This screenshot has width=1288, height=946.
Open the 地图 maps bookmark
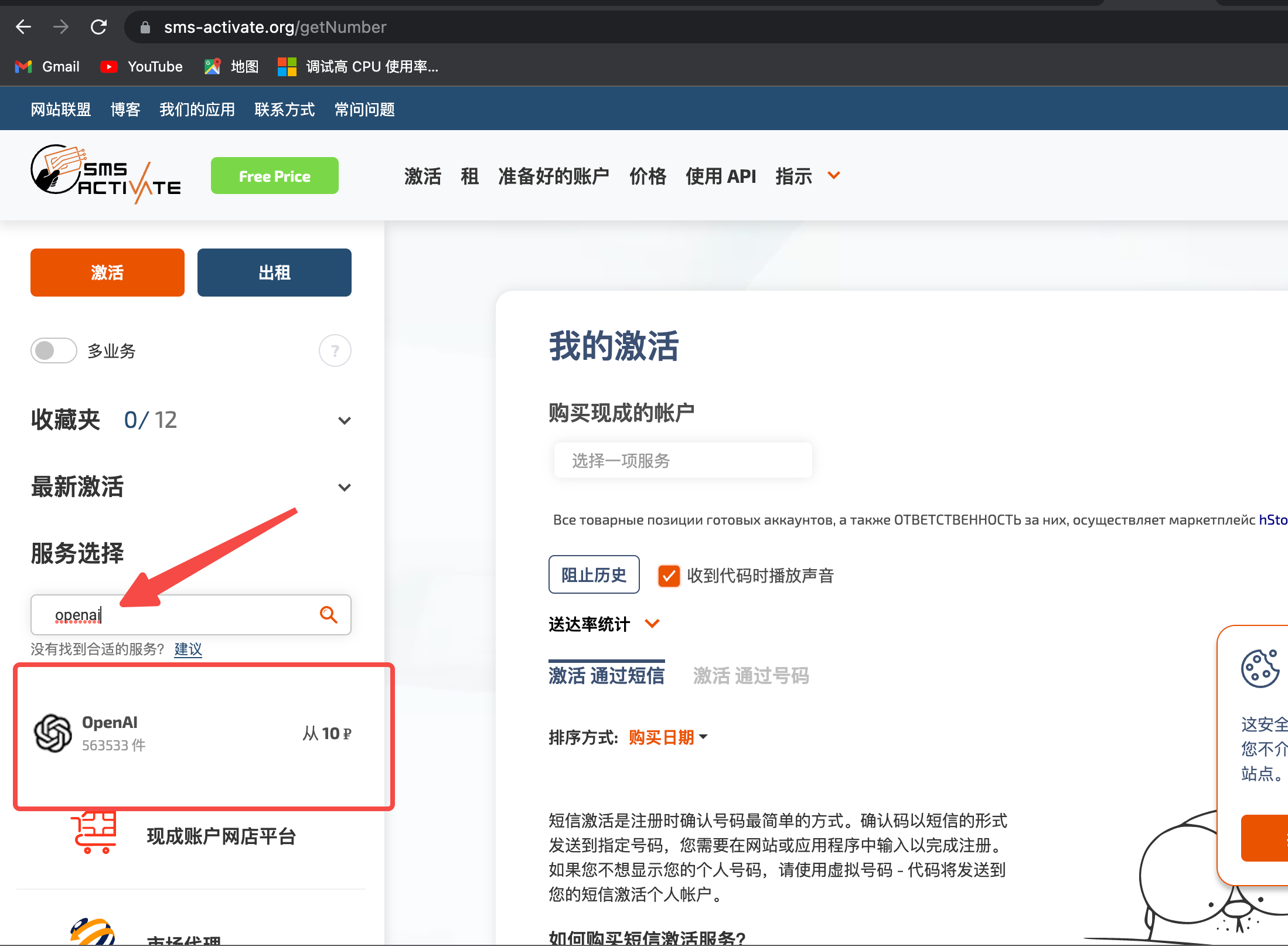click(231, 67)
